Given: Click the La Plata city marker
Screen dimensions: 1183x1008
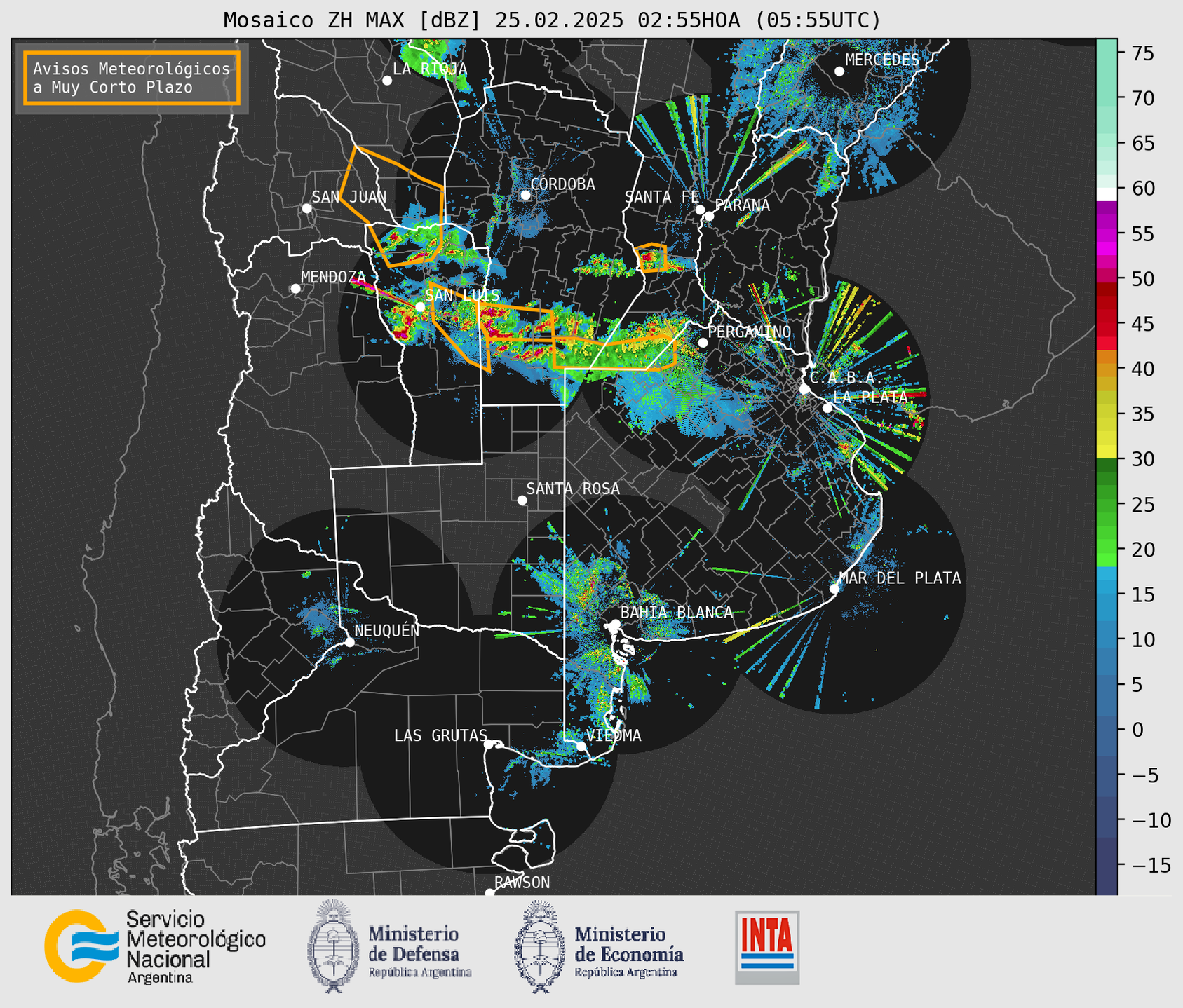Looking at the screenshot, I should pyautogui.click(x=827, y=408).
